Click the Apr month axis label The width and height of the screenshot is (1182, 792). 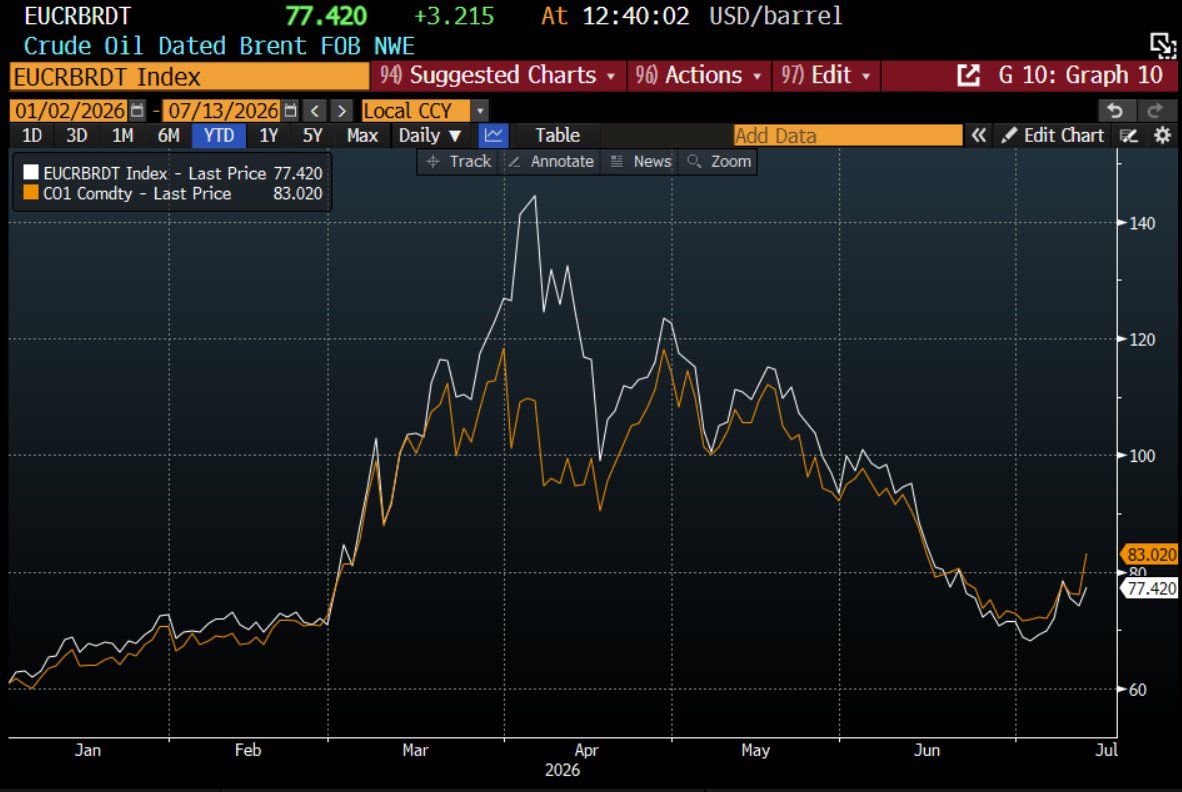point(586,751)
